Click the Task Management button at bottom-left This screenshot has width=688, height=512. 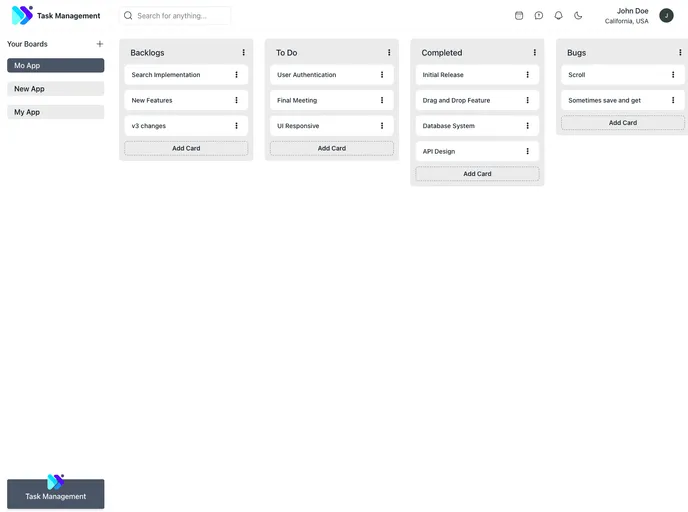pos(55,494)
